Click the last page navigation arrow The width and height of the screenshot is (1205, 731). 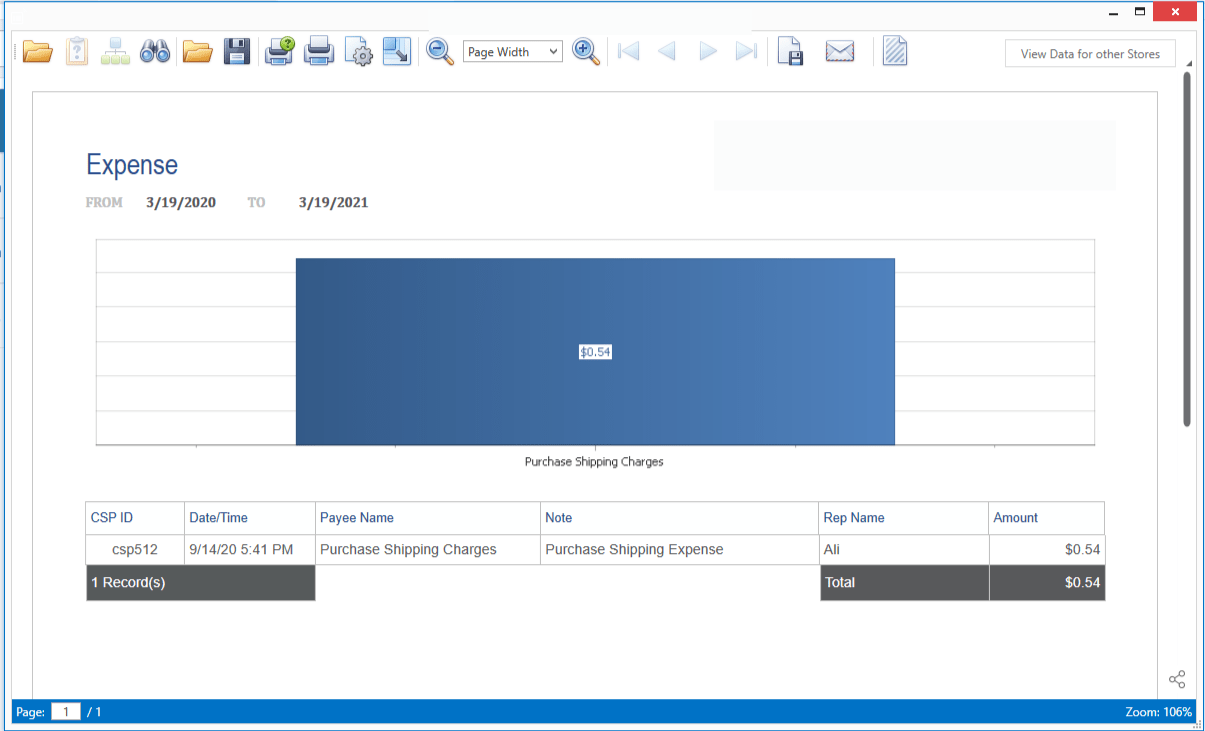(746, 51)
